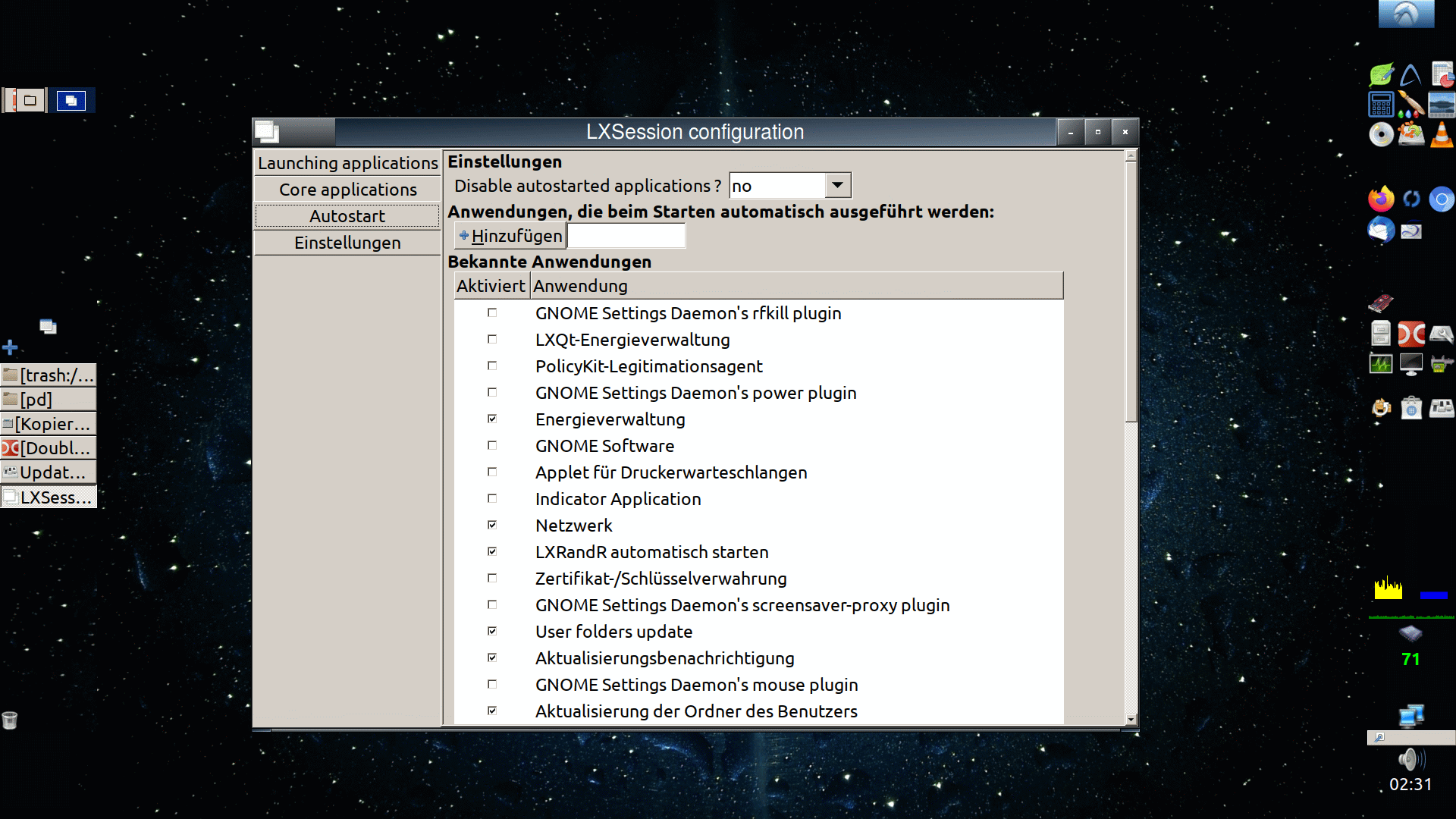Open the trash bin icon
The image size is (1456, 819).
pyautogui.click(x=10, y=720)
